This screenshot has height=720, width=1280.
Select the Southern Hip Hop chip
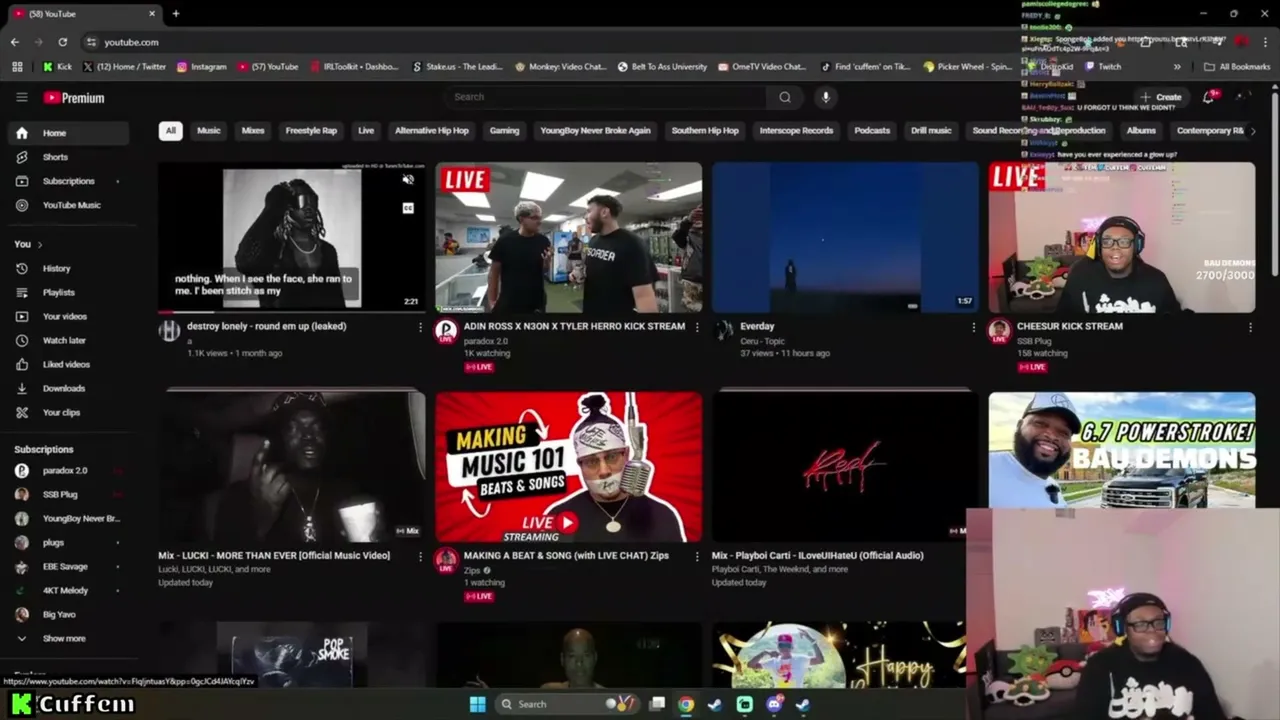click(x=705, y=131)
